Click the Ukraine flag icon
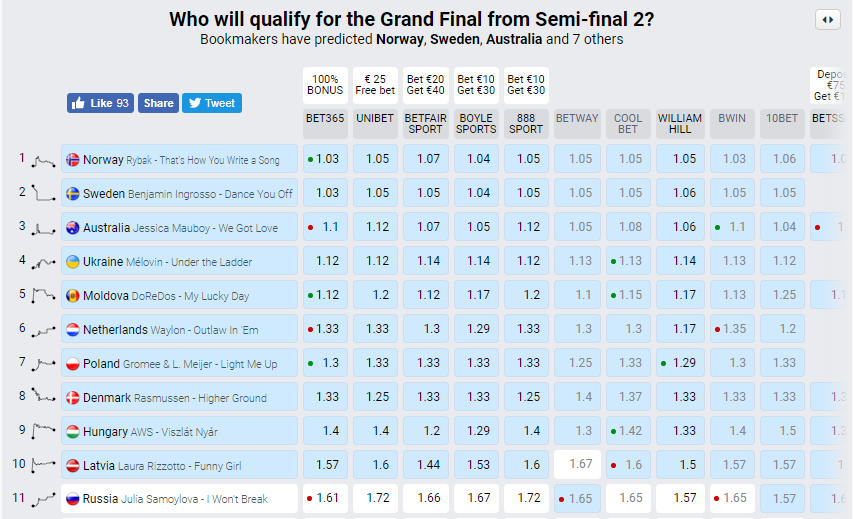 pos(72,261)
